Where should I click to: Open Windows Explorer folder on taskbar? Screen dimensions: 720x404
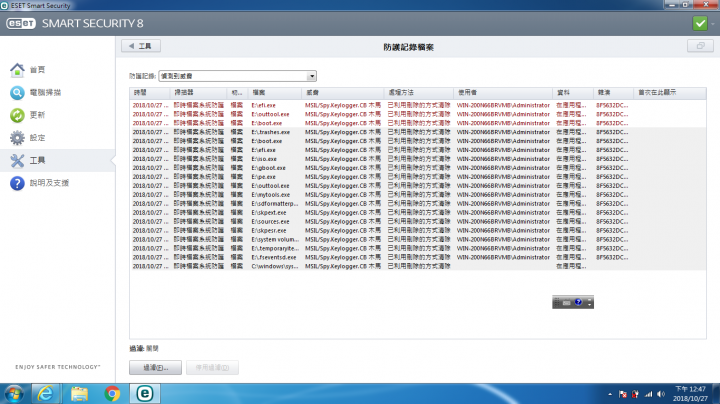(79, 393)
